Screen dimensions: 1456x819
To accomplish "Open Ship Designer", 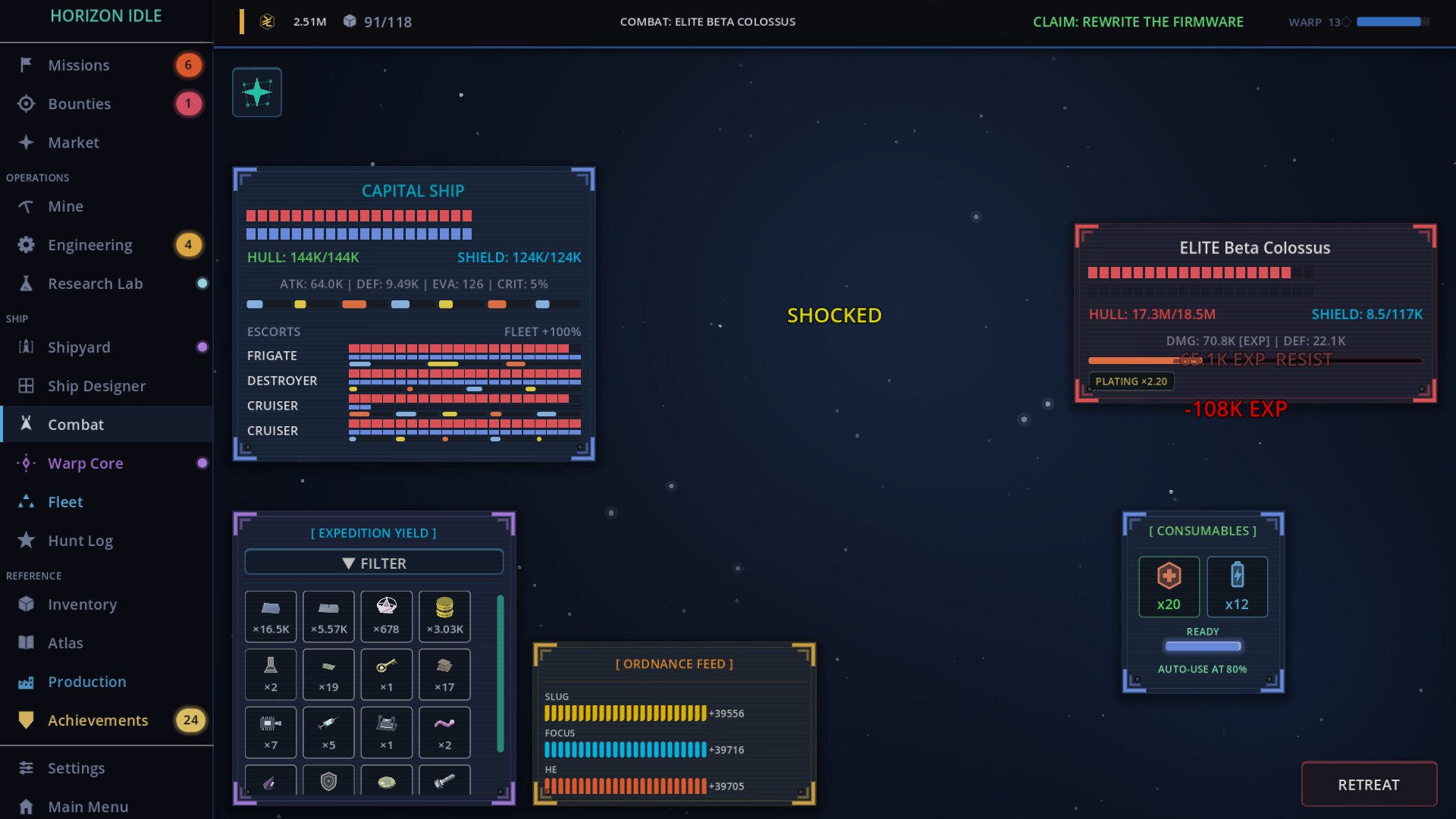I will coord(106,386).
